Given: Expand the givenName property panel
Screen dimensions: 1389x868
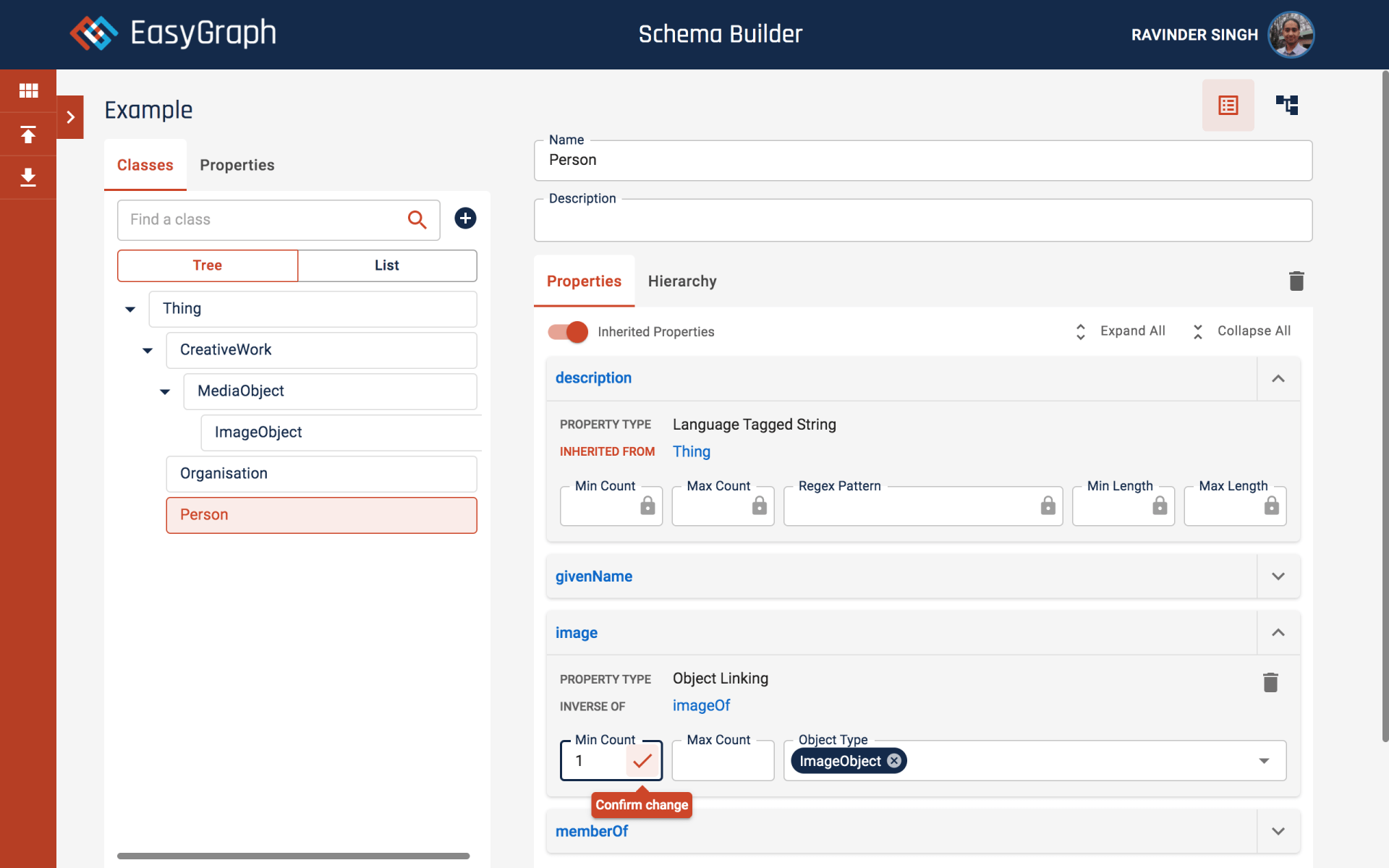Looking at the screenshot, I should [1278, 576].
